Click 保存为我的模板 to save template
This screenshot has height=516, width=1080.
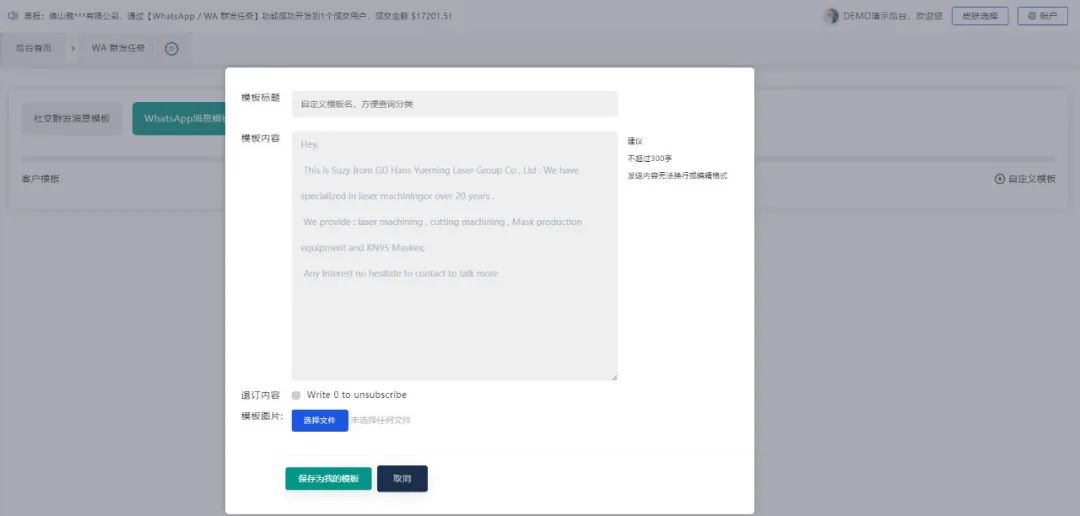pyautogui.click(x=328, y=479)
